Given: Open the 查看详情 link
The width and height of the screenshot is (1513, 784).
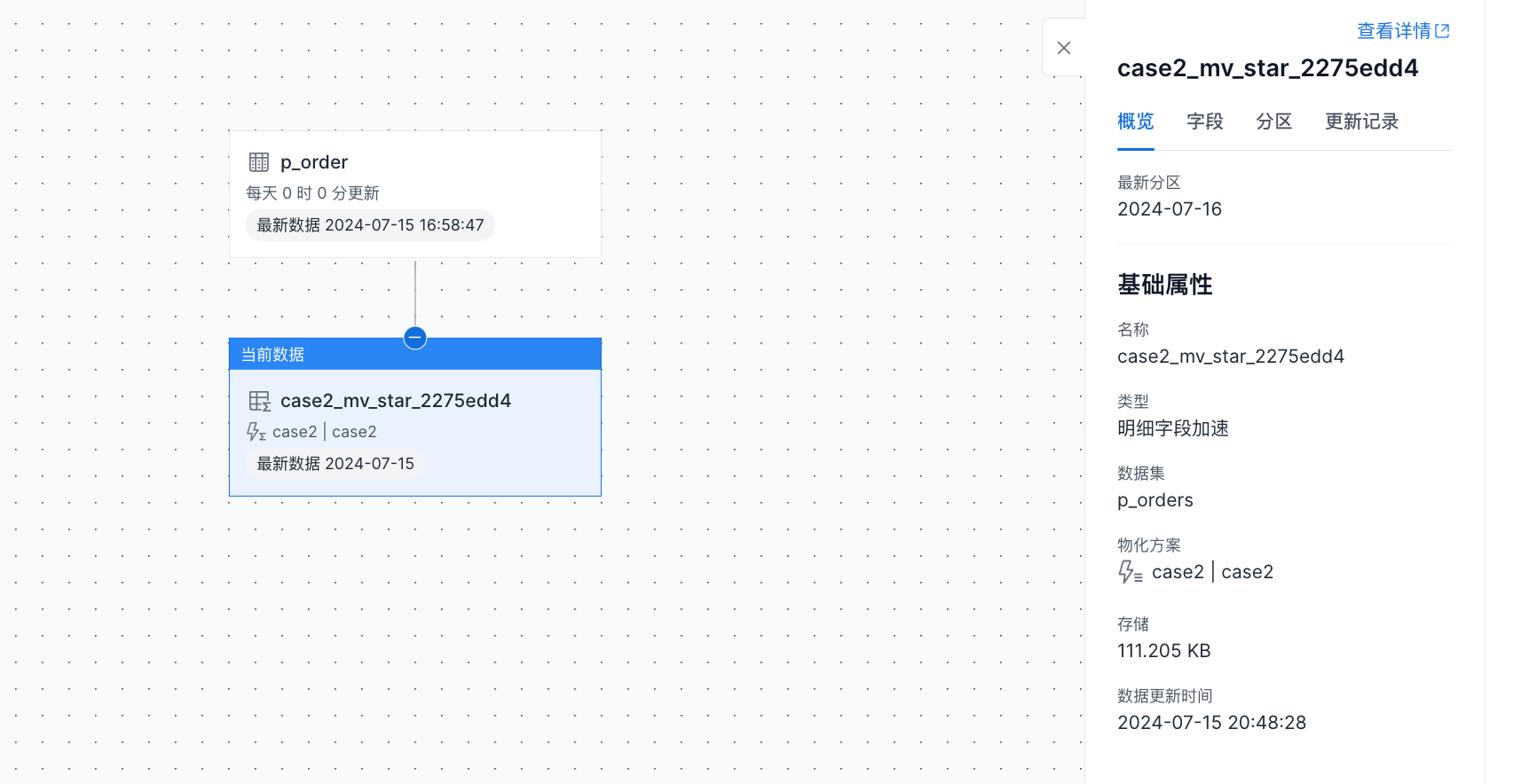Looking at the screenshot, I should [1393, 31].
